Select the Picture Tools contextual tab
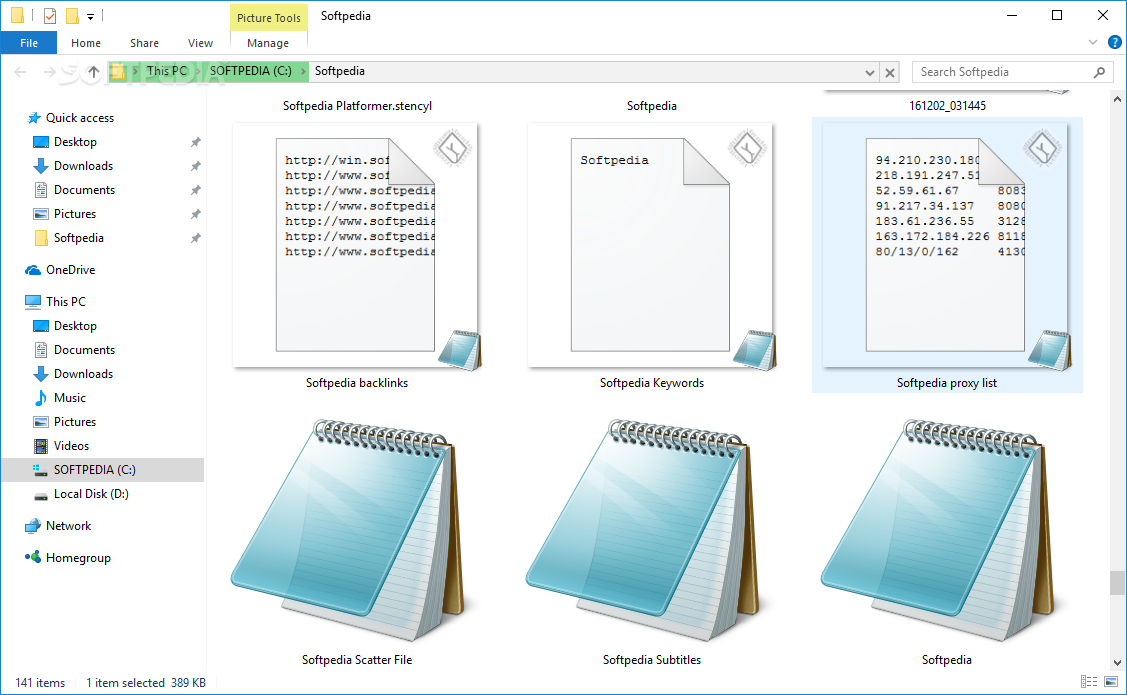Image resolution: width=1127 pixels, height=695 pixels. tap(269, 18)
